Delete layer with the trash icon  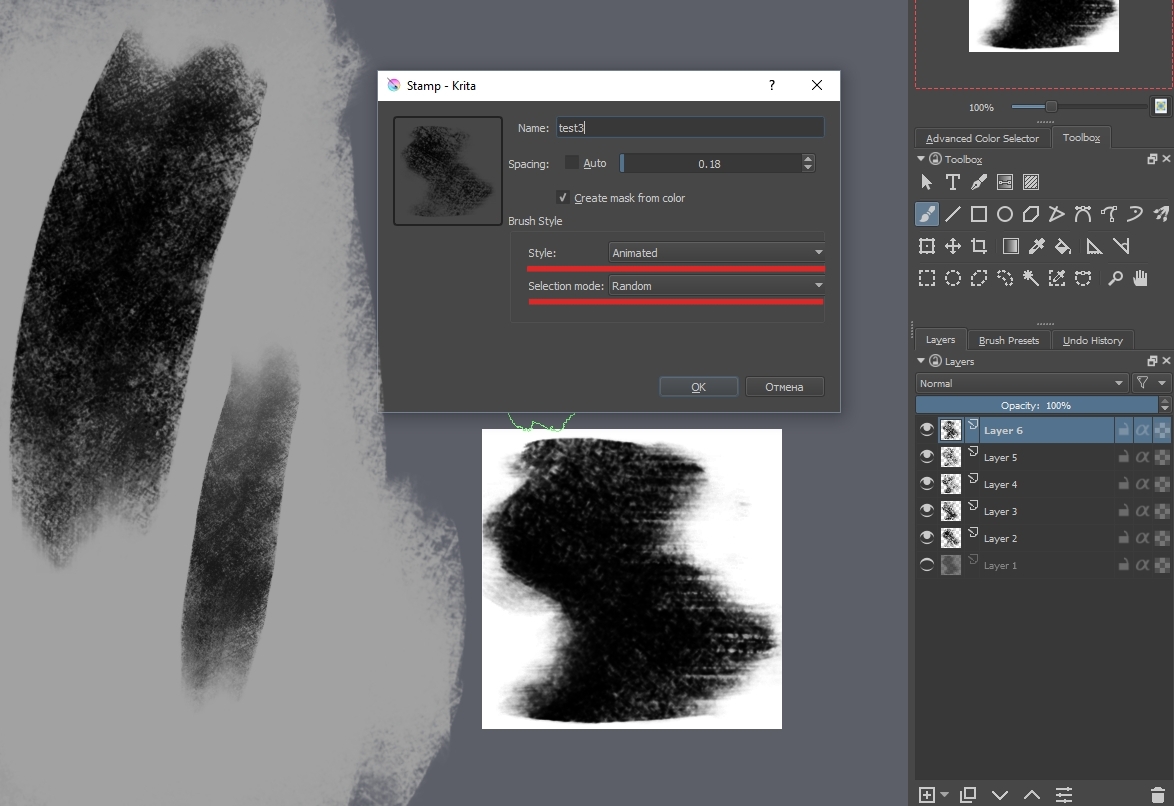tap(1158, 795)
